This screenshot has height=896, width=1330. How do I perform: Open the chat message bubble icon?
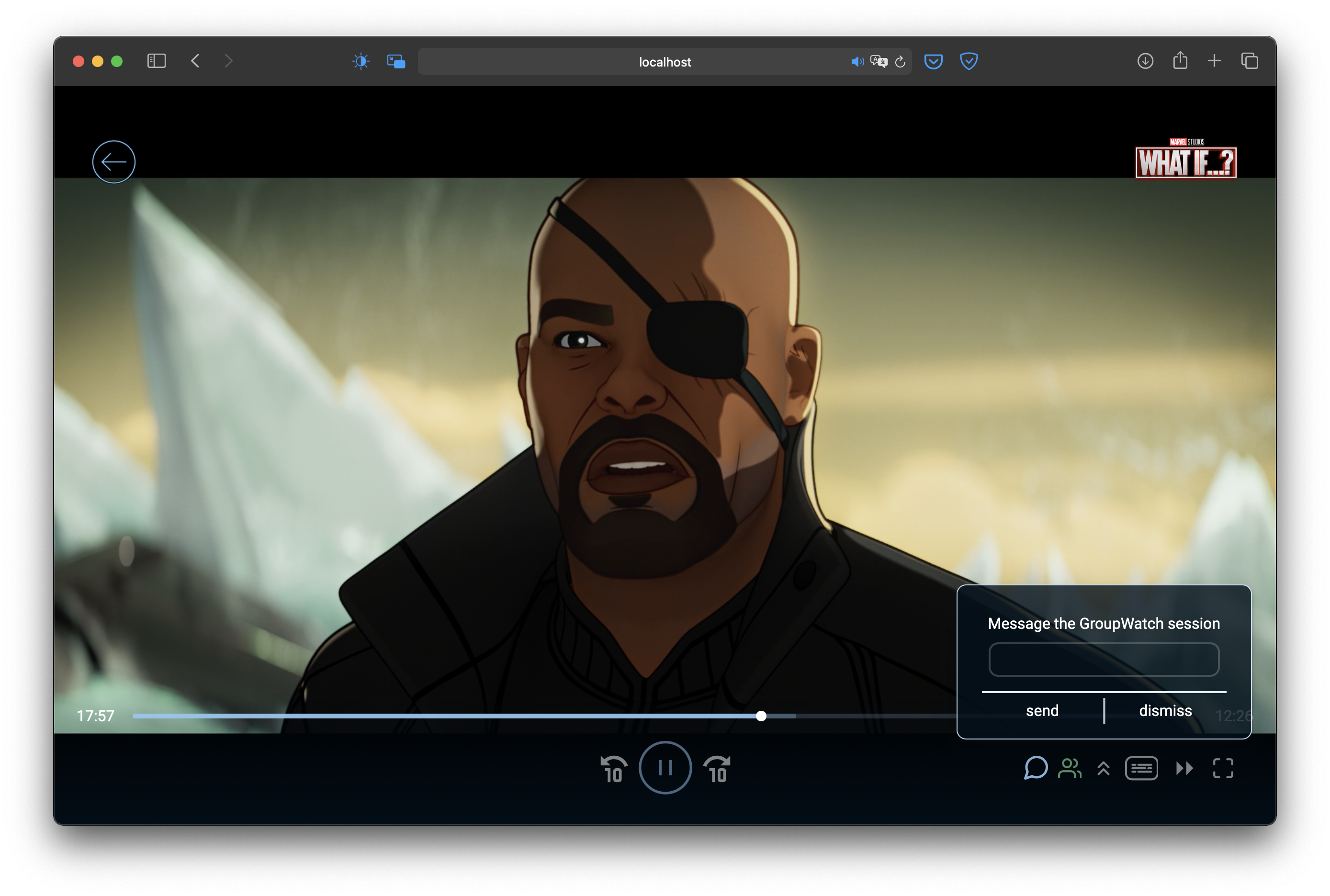(1035, 768)
